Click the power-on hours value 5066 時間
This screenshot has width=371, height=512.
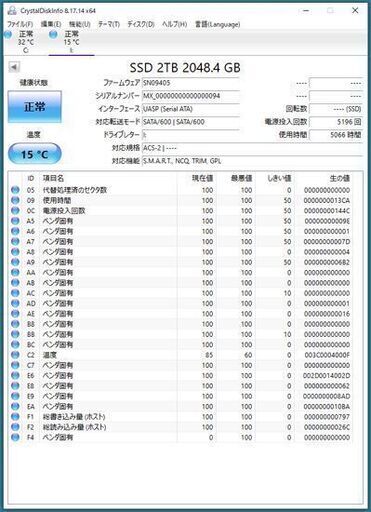[x=336, y=135]
